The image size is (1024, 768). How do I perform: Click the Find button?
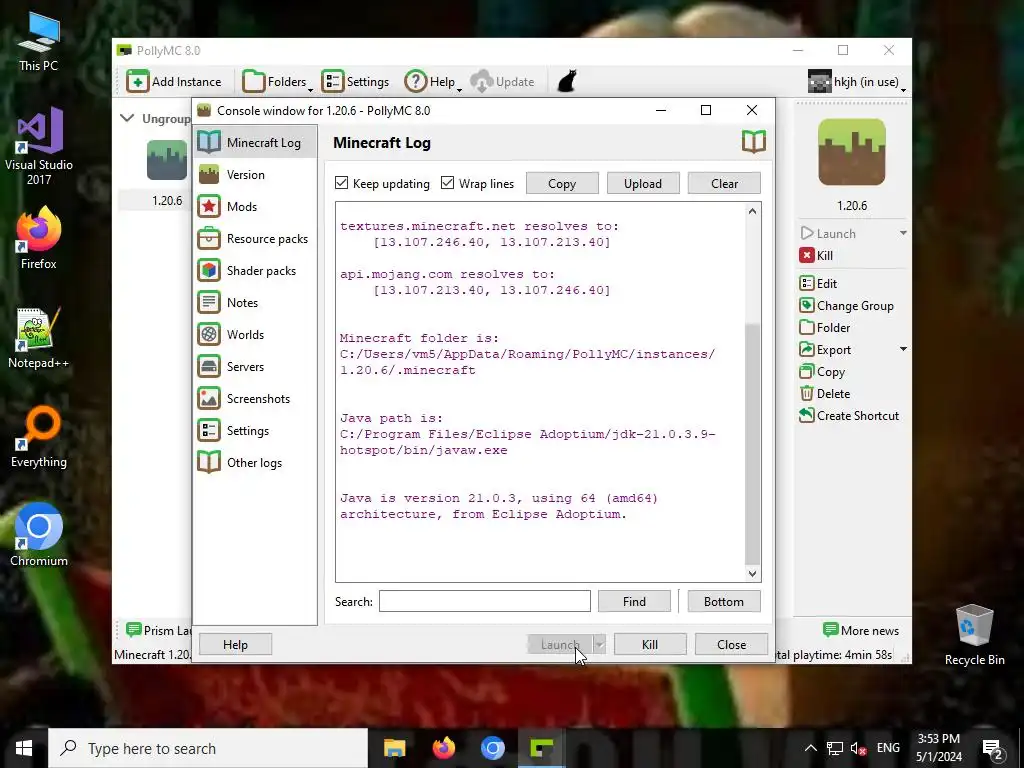[634, 601]
